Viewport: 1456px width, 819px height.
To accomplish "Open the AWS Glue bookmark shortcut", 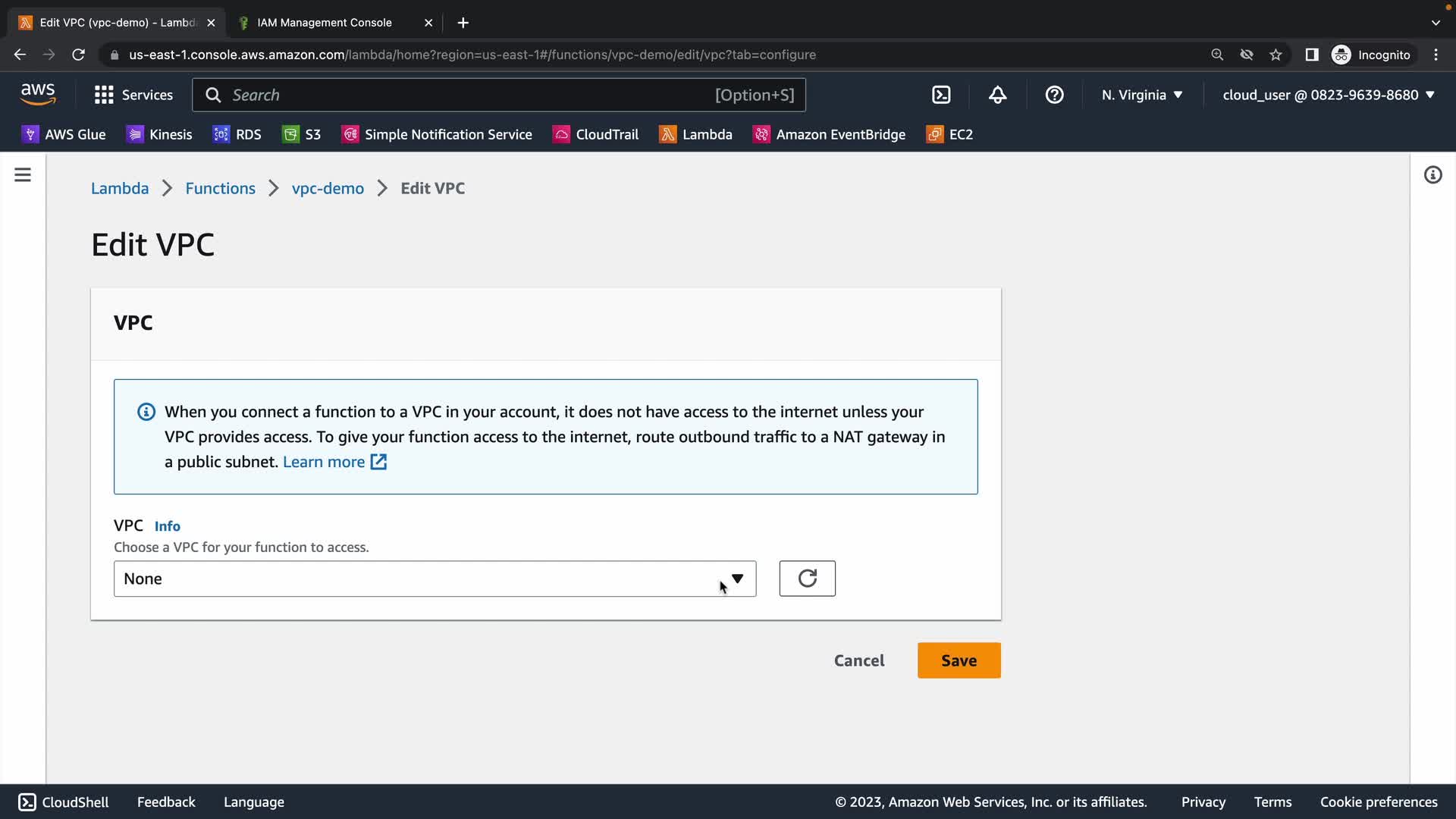I will pos(64,134).
